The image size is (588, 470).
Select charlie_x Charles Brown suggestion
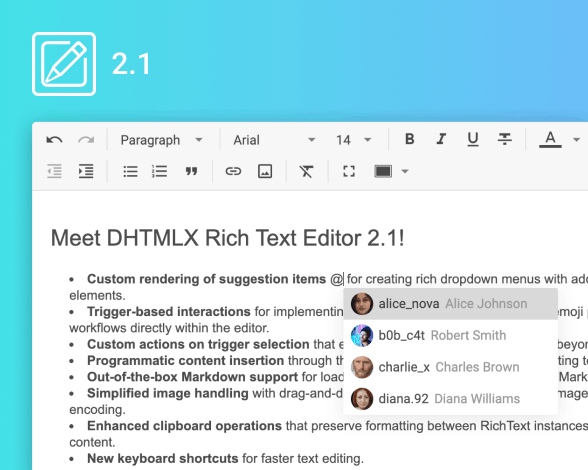click(450, 367)
